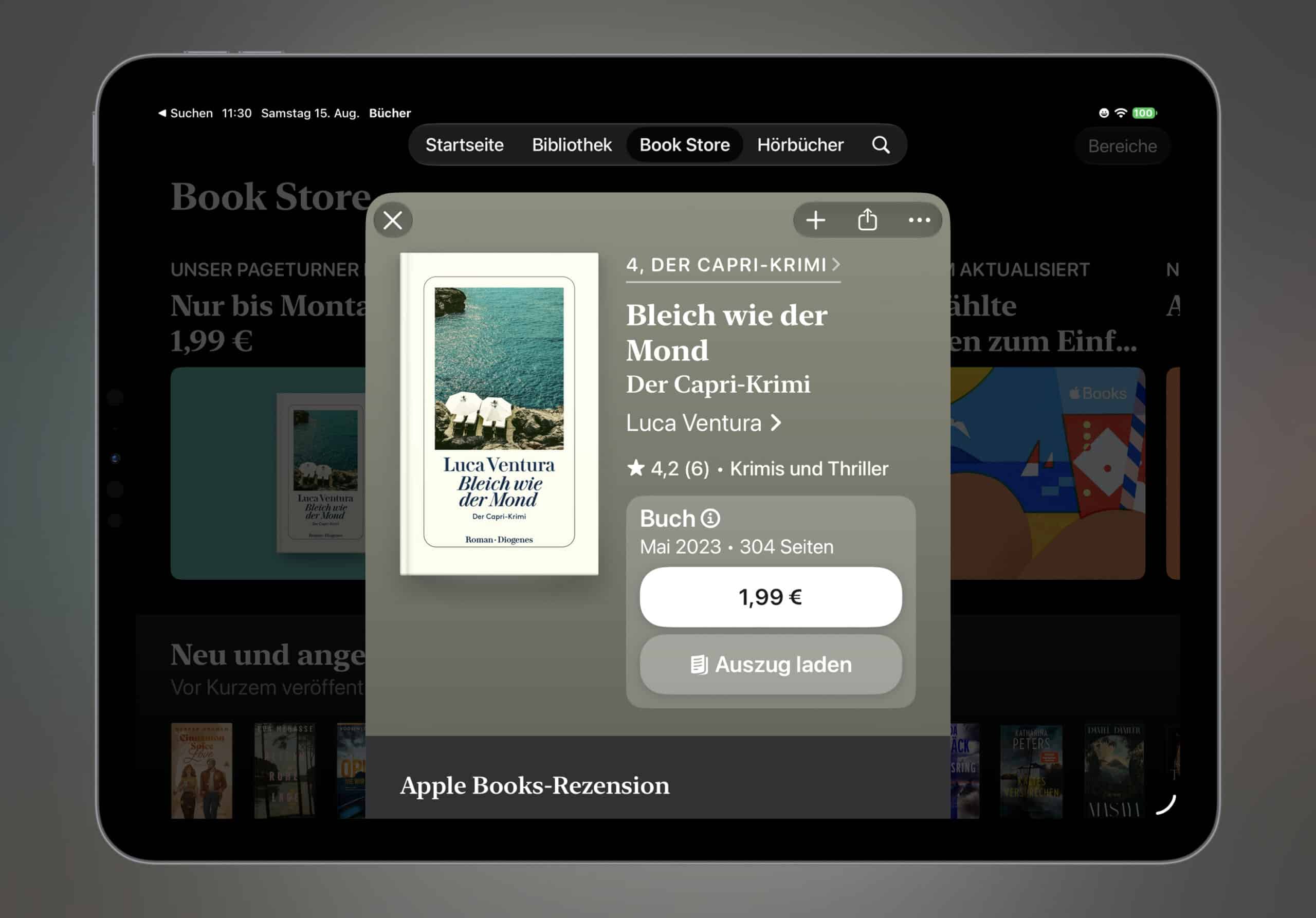The width and height of the screenshot is (1316, 918).
Task: Tap the date 'Samstag 15. Aug.' in status bar
Action: tap(310, 113)
